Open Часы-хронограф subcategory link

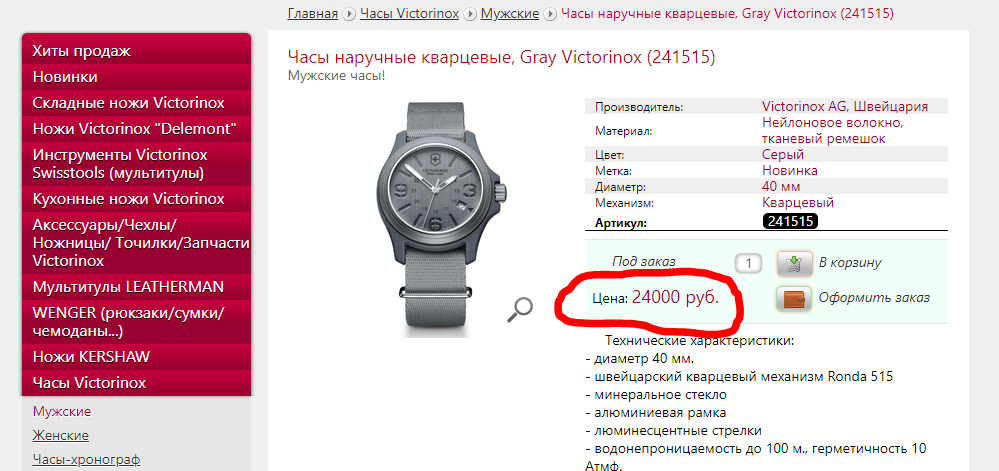(x=86, y=460)
